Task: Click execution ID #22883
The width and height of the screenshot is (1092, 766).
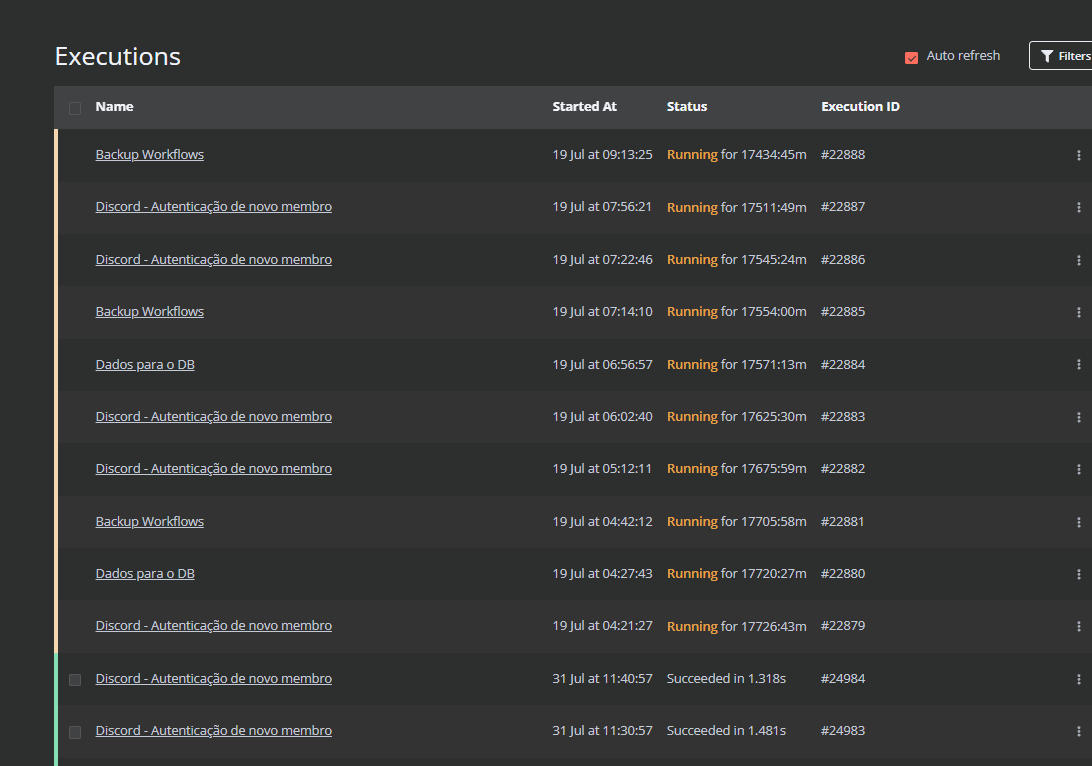Action: [843, 416]
